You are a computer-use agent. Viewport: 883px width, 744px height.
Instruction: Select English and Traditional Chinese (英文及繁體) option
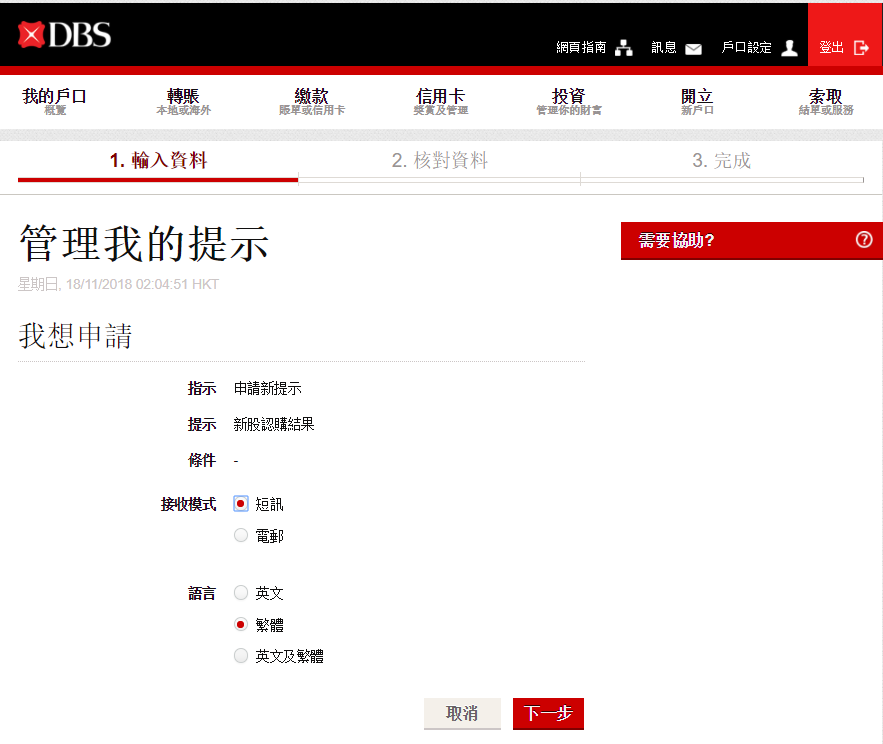coord(241,657)
